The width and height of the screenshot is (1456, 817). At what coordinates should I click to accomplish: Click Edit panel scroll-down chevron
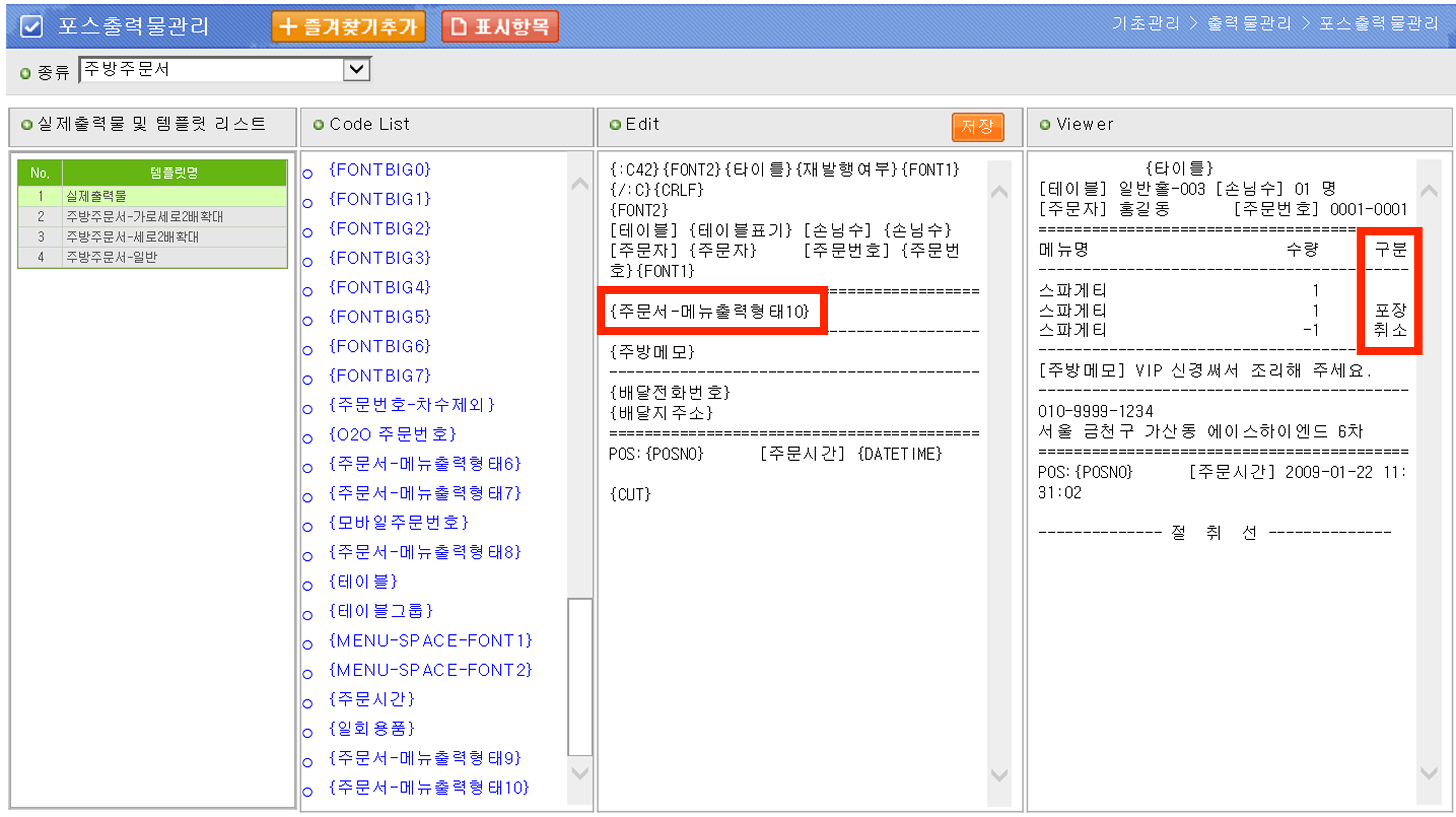click(x=999, y=775)
